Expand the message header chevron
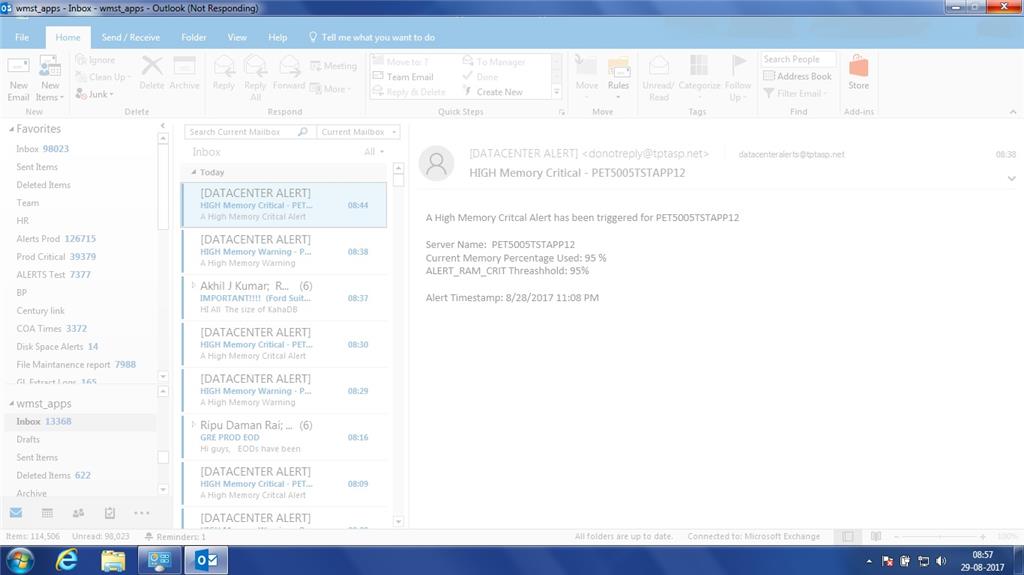 [1012, 178]
